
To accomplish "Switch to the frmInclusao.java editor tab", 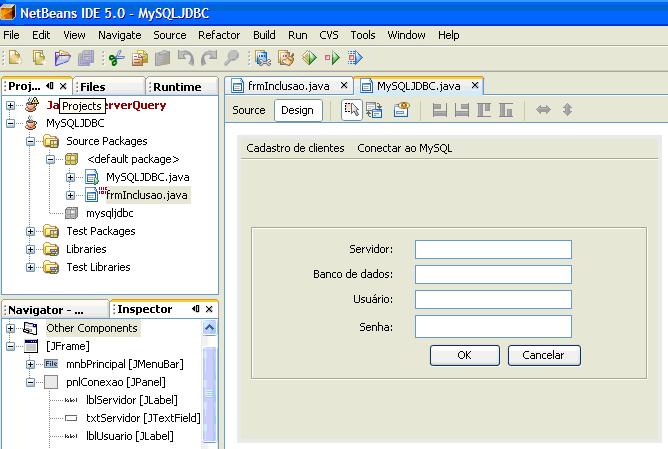I will [x=289, y=86].
